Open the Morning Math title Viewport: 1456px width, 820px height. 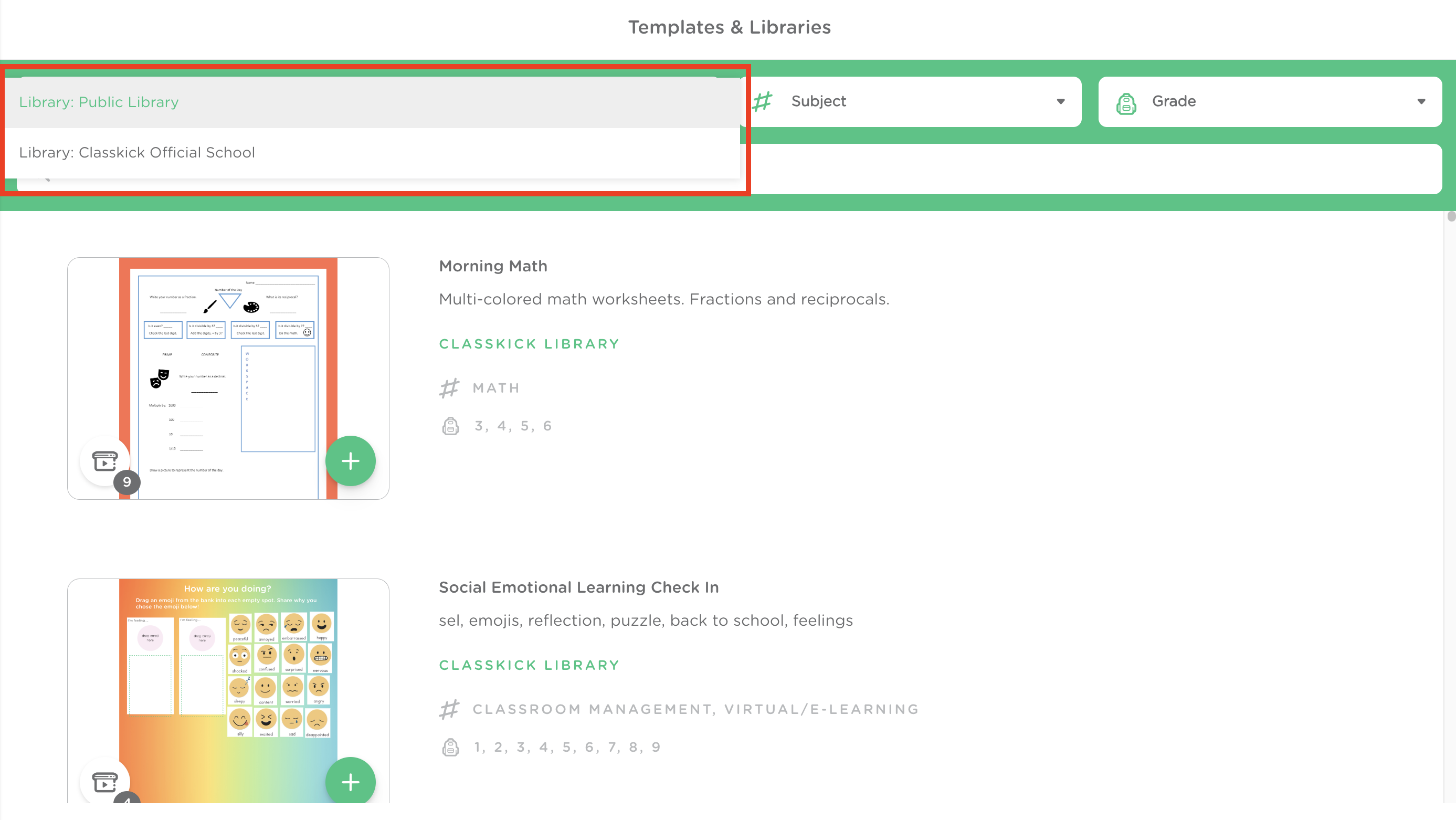click(x=493, y=266)
